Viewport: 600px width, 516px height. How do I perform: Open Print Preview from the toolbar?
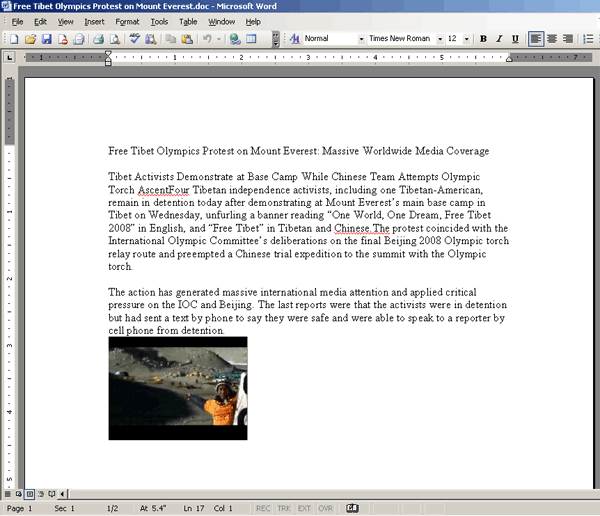pos(114,39)
